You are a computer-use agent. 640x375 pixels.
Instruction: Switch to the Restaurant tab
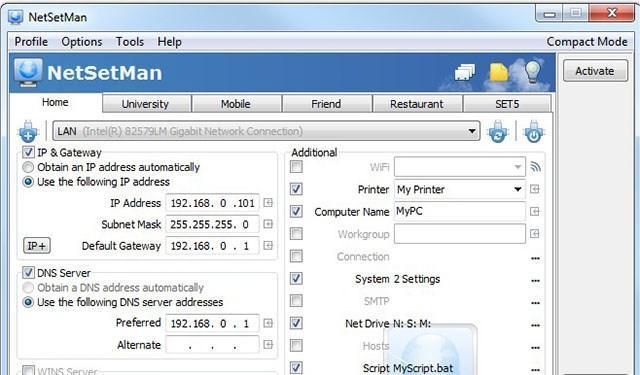tap(418, 104)
